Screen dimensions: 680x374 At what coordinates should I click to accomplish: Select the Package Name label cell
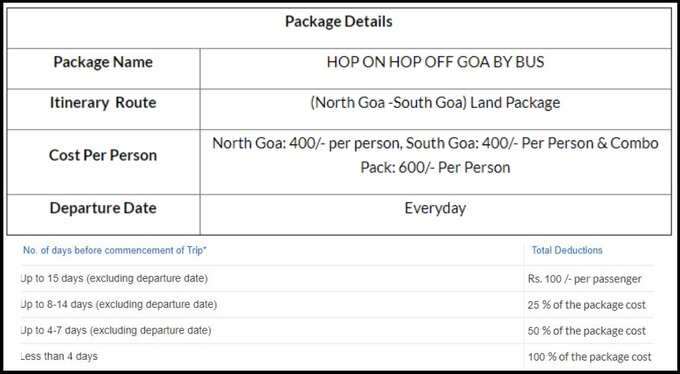point(103,62)
